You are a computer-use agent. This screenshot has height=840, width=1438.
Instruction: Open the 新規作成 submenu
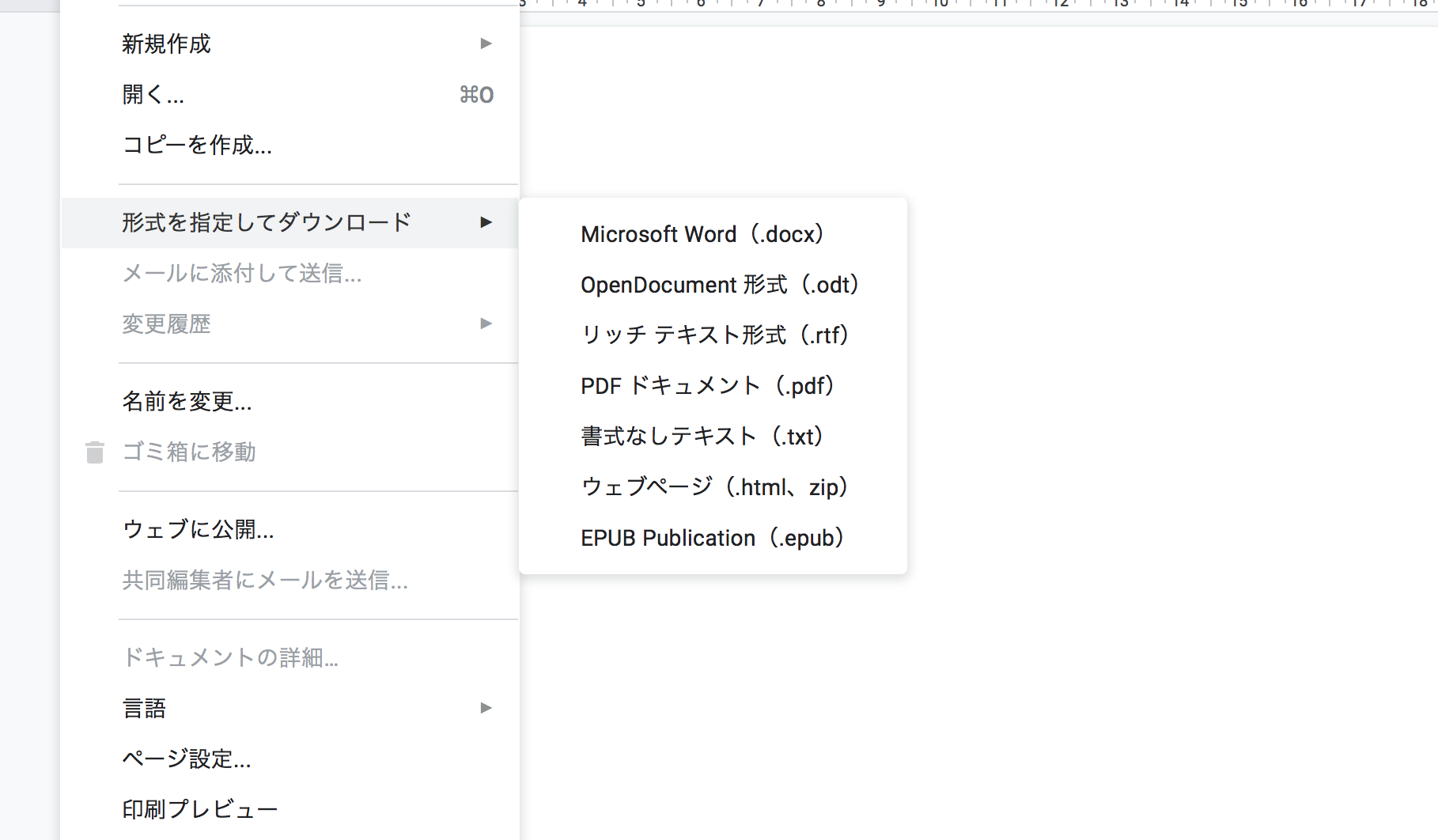tap(289, 44)
